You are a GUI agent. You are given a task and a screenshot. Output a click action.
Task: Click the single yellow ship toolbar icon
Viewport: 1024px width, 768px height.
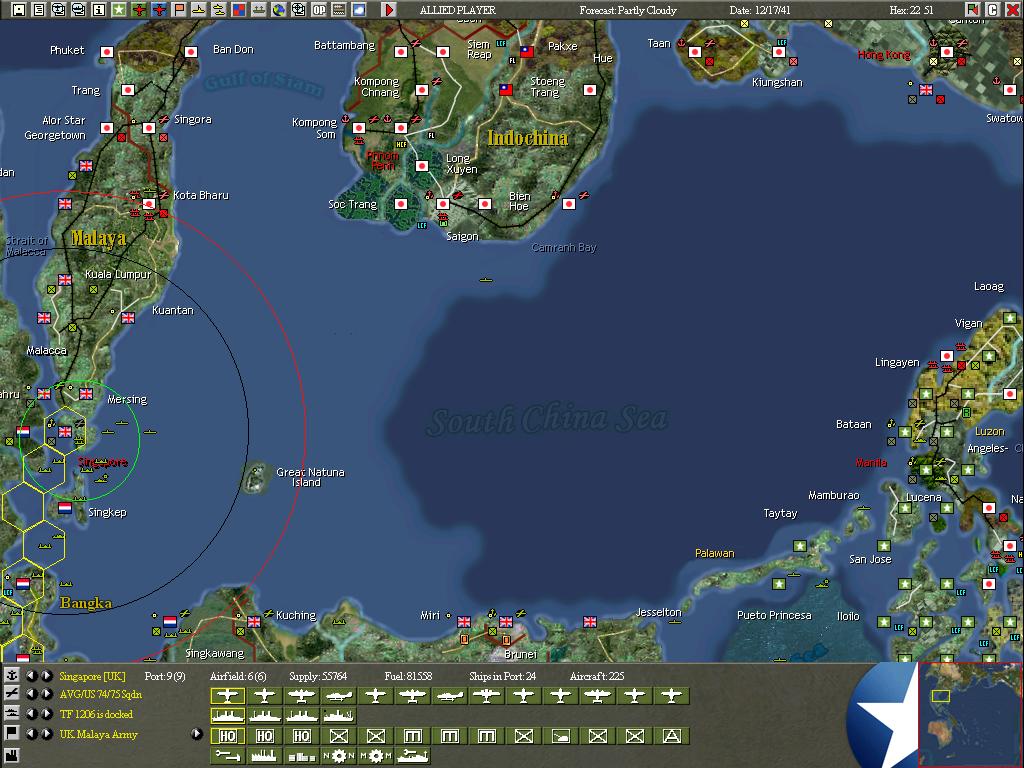click(199, 10)
